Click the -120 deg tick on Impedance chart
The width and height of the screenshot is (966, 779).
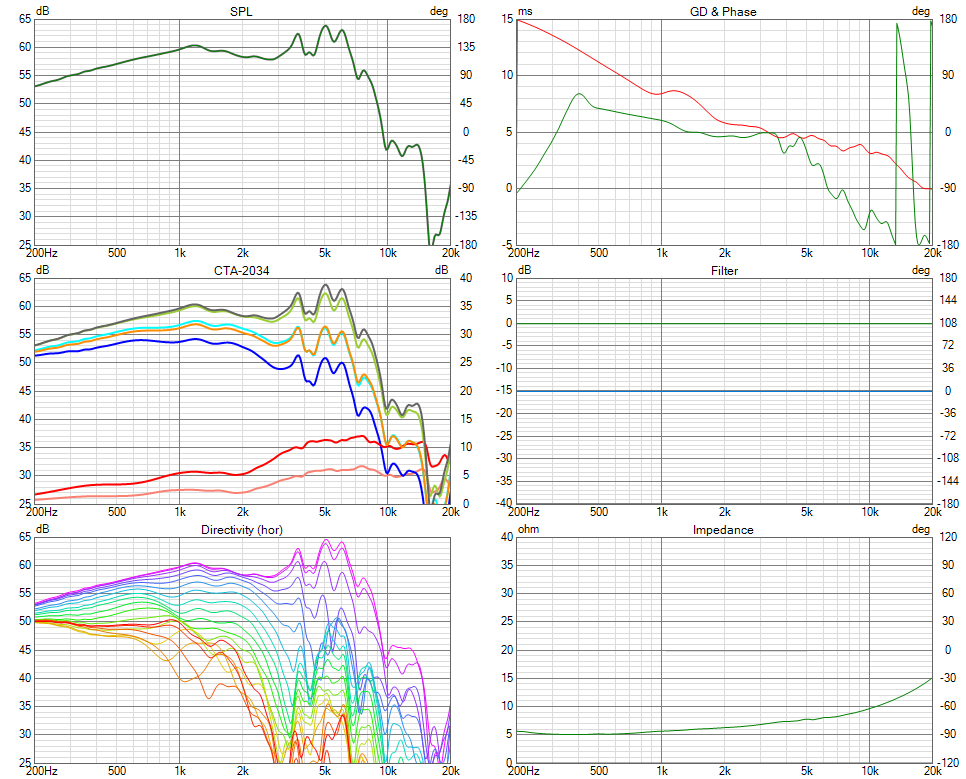click(x=948, y=762)
